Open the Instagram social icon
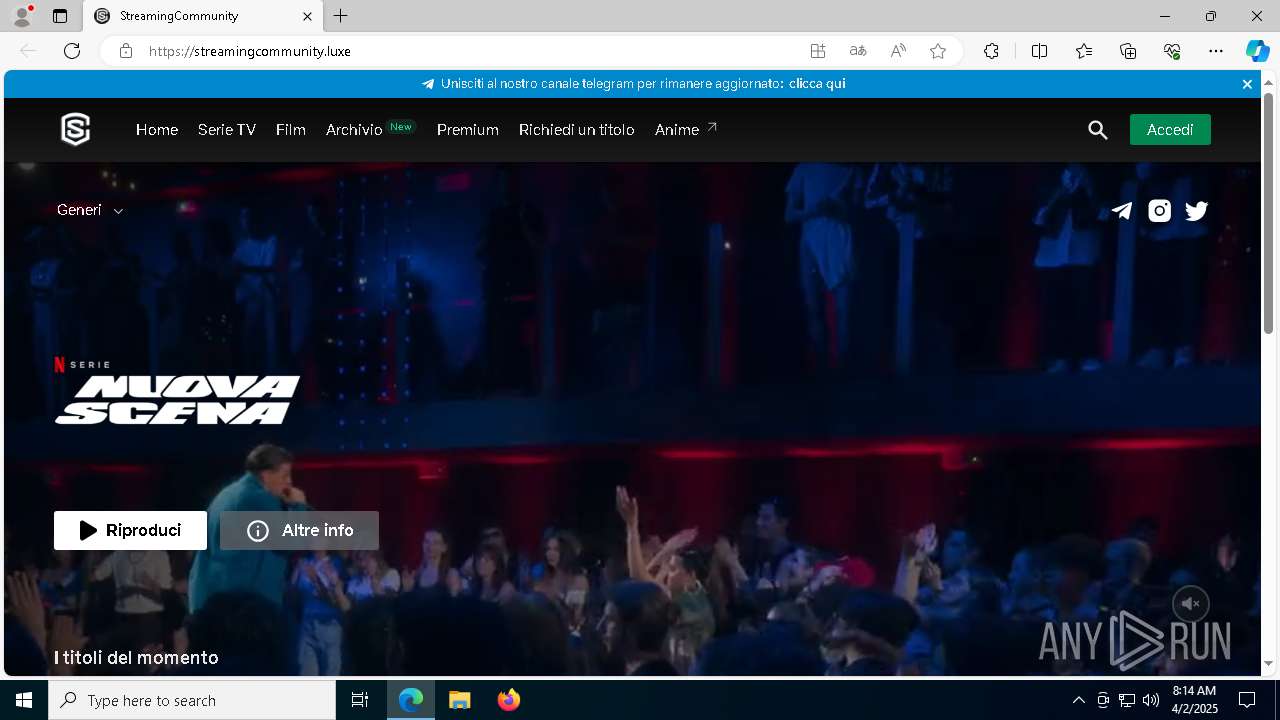1280x720 pixels. coord(1159,210)
